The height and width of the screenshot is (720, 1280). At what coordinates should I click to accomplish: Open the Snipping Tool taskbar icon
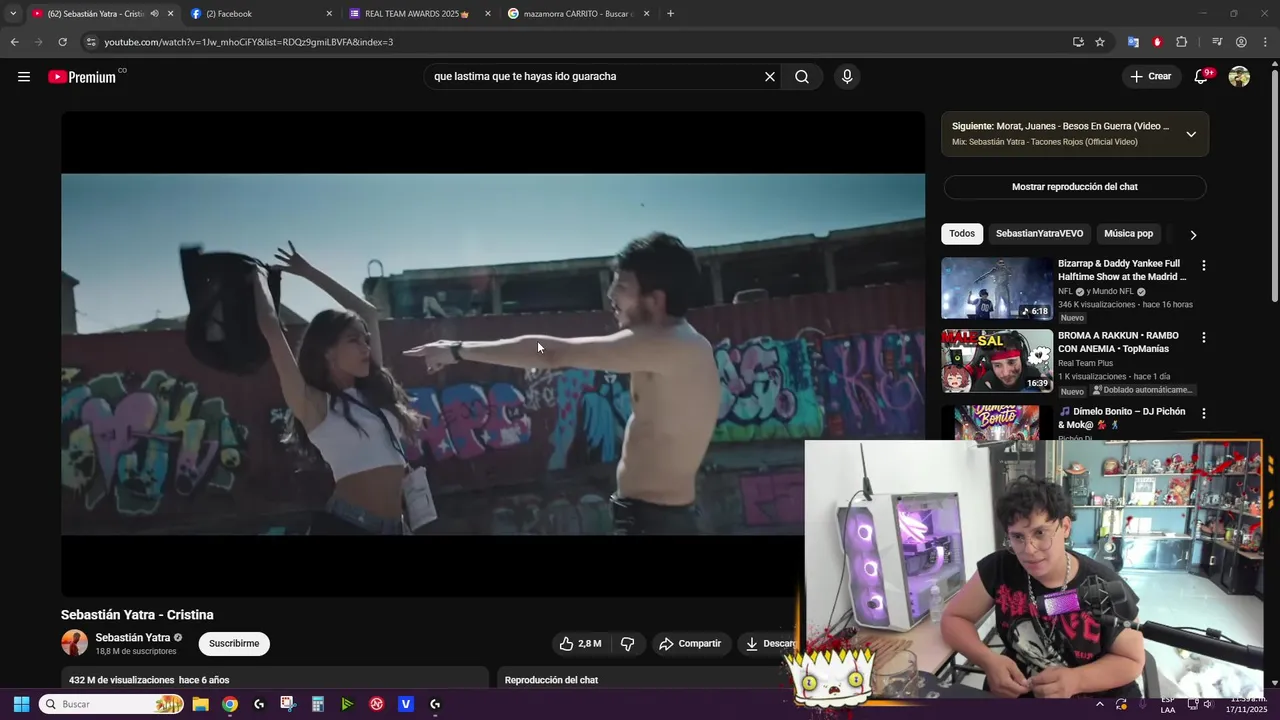[x=288, y=704]
